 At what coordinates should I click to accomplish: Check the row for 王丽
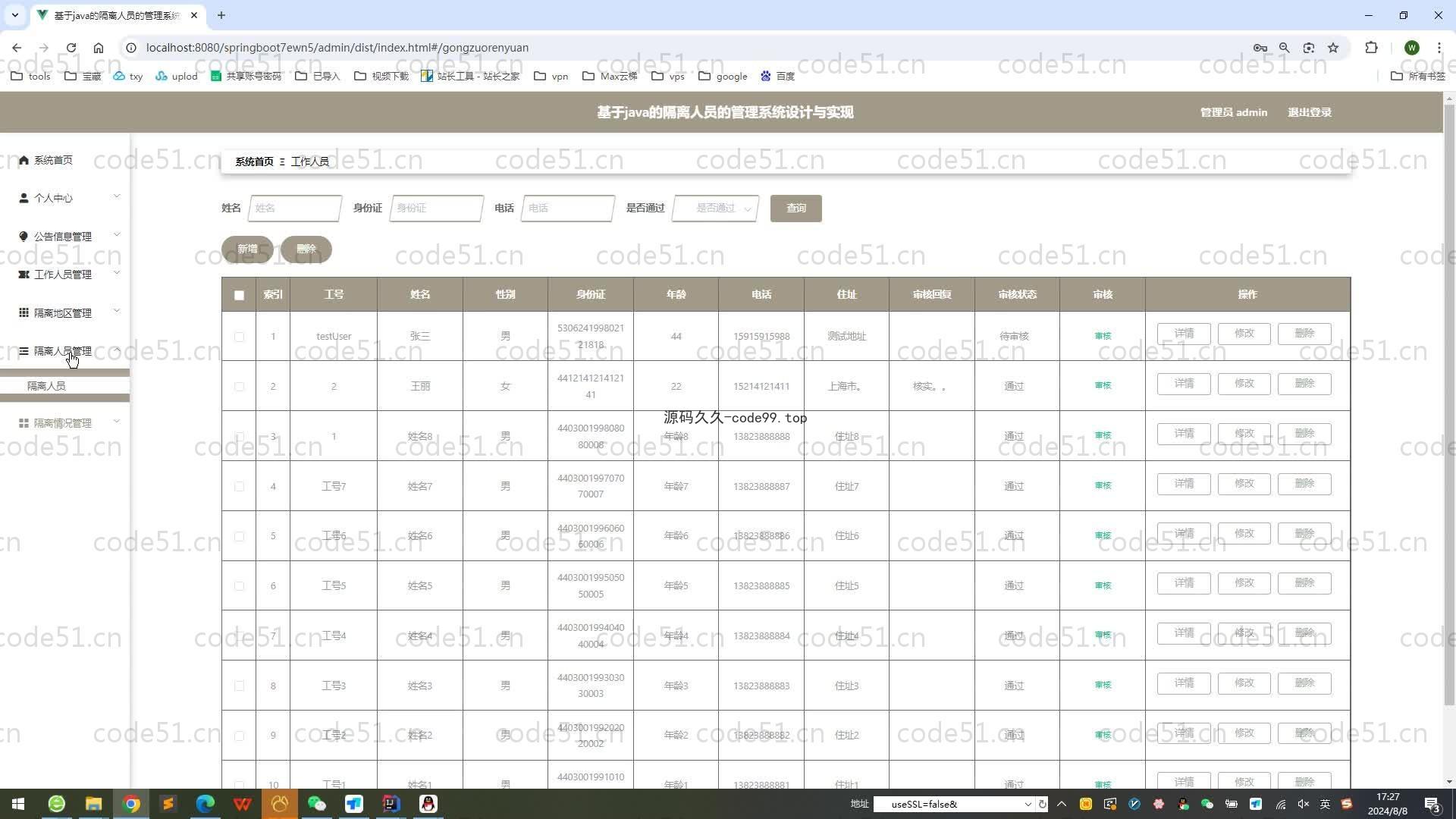[239, 387]
